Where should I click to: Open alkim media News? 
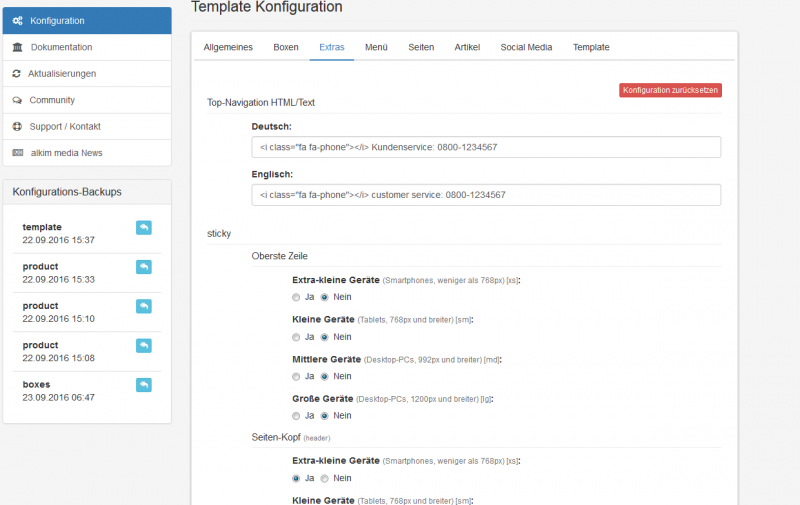click(x=87, y=153)
